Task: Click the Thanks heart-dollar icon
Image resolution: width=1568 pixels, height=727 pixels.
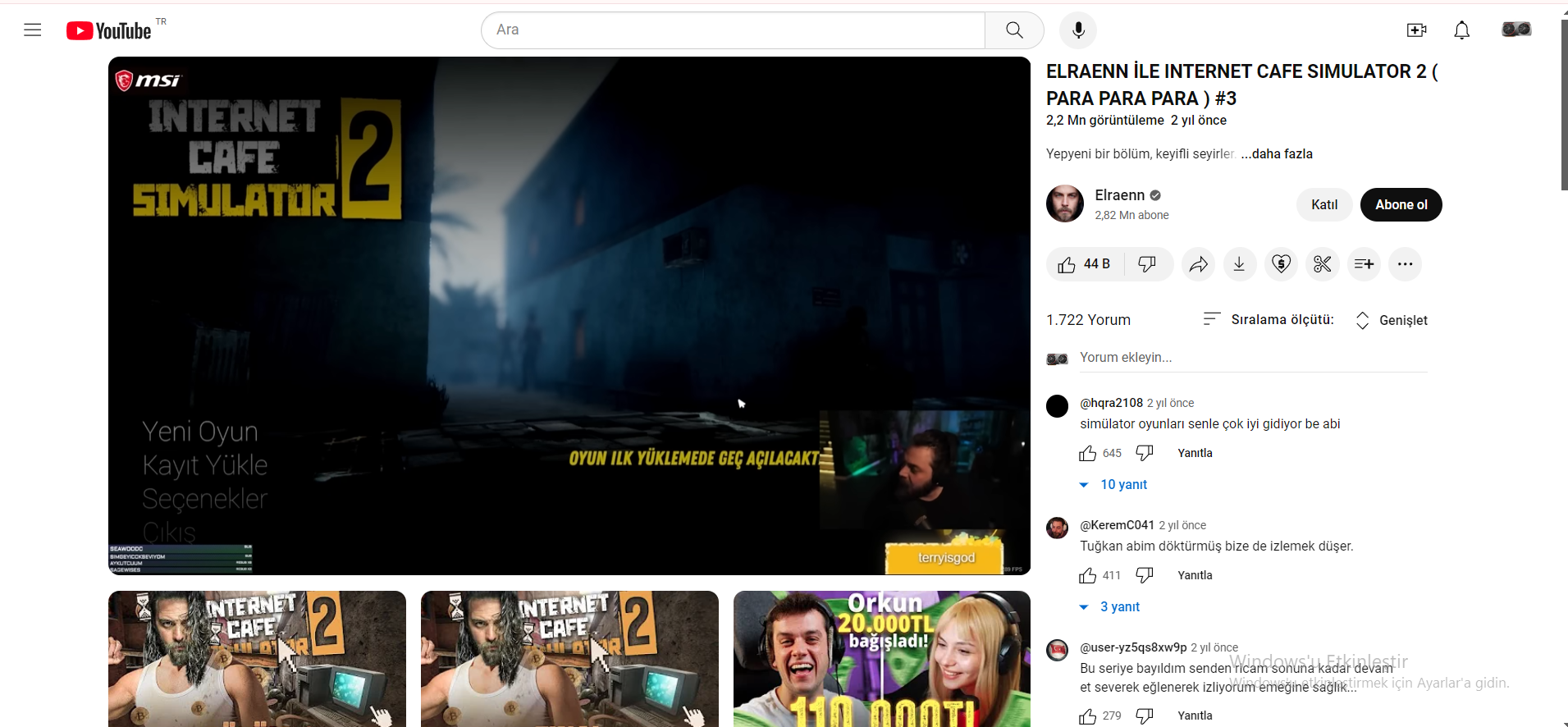Action: click(x=1281, y=264)
